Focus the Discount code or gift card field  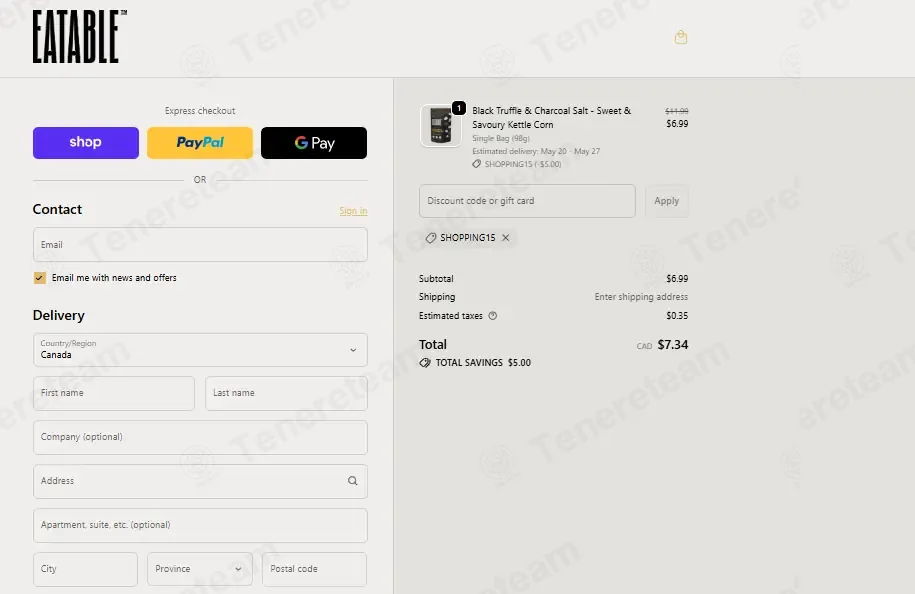527,201
